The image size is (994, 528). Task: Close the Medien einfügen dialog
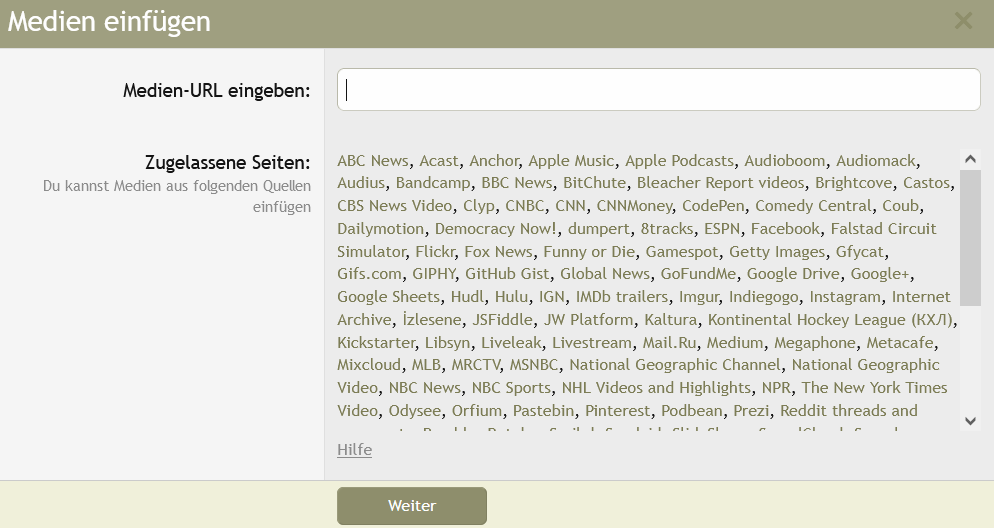click(x=963, y=21)
